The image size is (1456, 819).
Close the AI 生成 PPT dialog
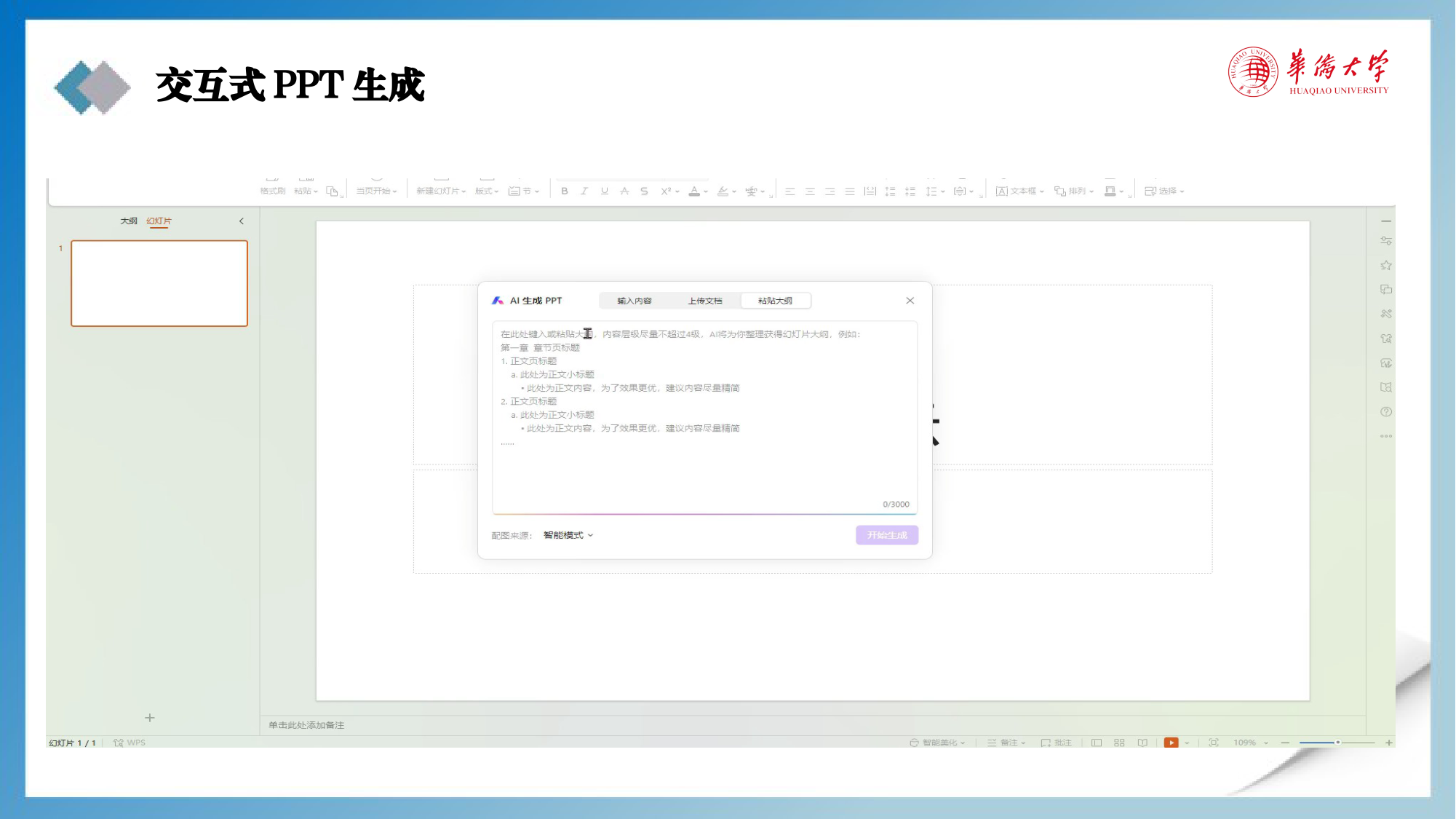coord(910,301)
